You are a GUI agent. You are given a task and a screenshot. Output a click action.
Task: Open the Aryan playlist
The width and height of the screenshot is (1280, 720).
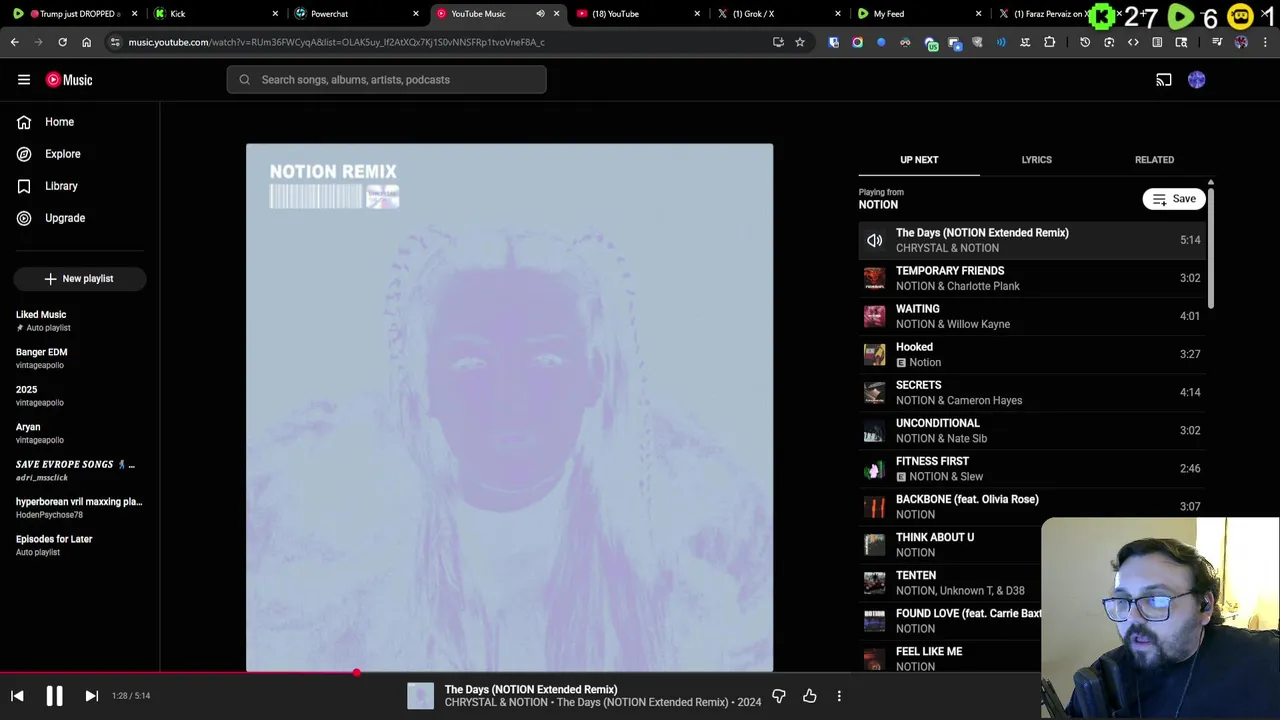pyautogui.click(x=80, y=433)
